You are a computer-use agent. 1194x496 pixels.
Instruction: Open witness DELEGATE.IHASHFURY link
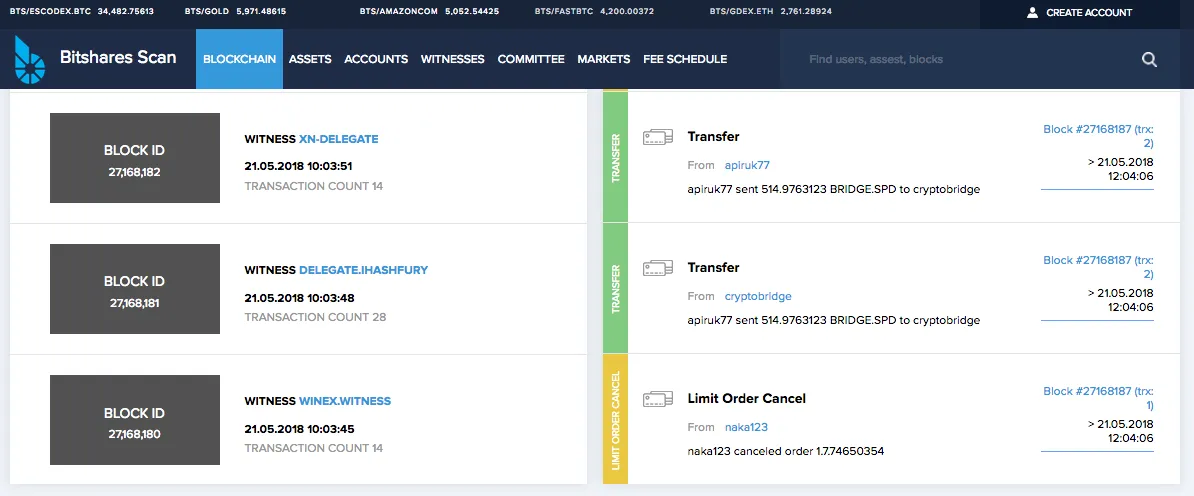point(363,270)
